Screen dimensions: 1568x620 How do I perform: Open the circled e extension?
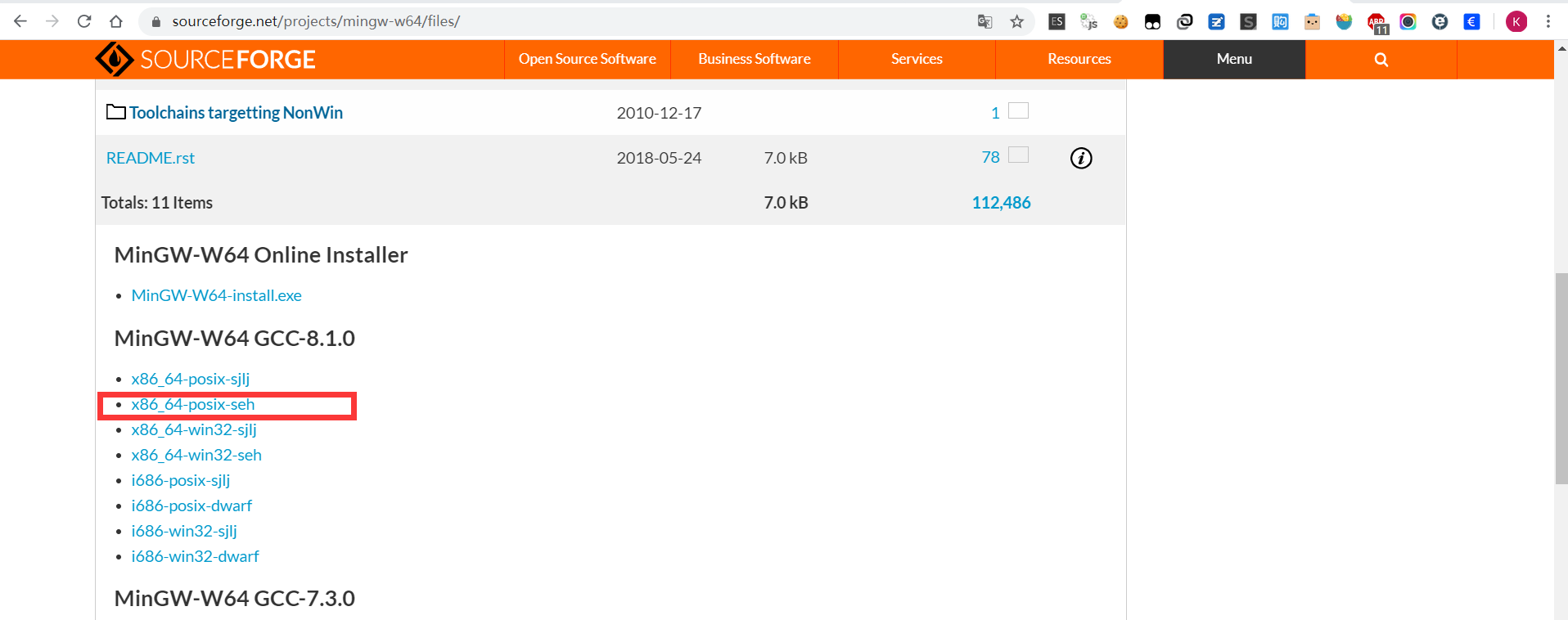tap(1440, 22)
